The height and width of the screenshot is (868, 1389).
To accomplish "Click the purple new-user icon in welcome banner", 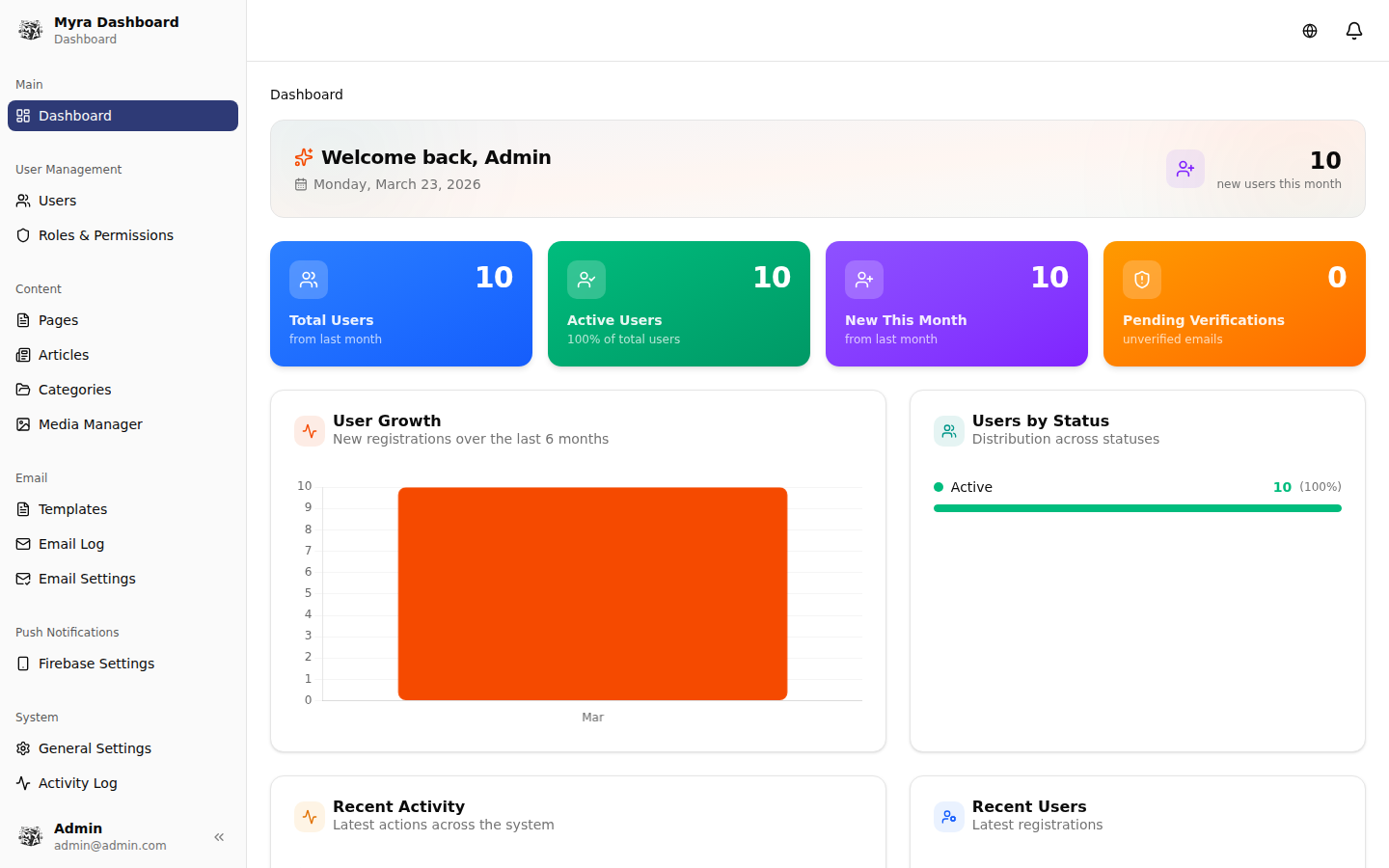I will [x=1185, y=169].
